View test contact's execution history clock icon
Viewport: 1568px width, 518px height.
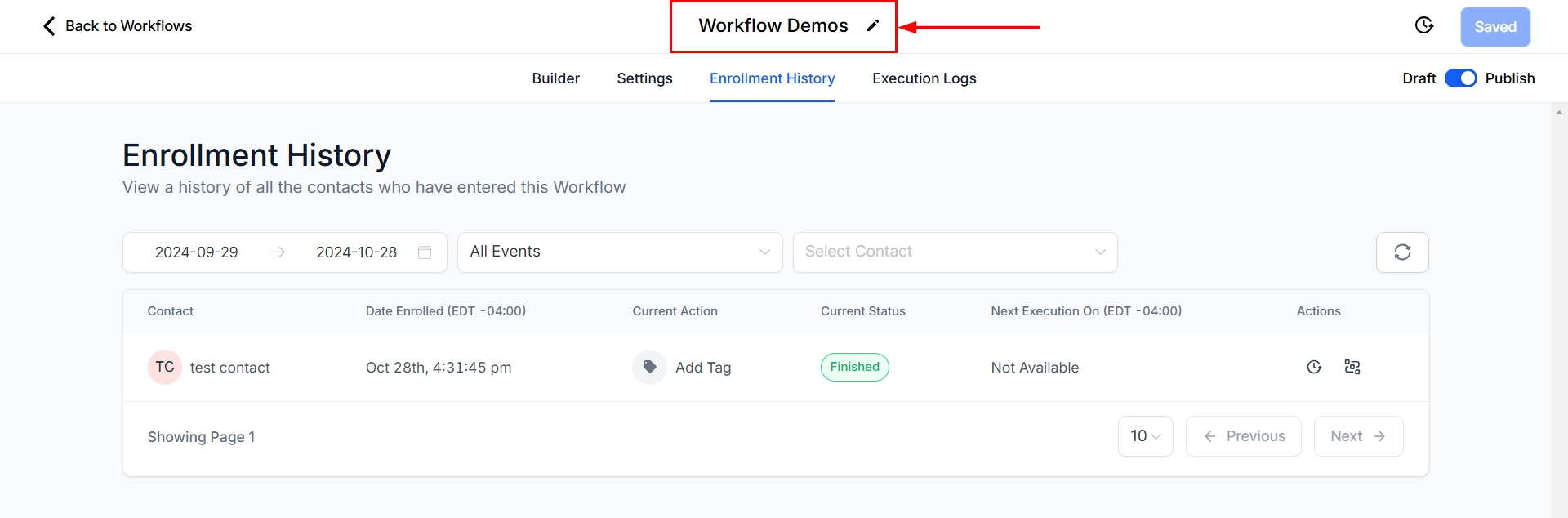[x=1313, y=367]
